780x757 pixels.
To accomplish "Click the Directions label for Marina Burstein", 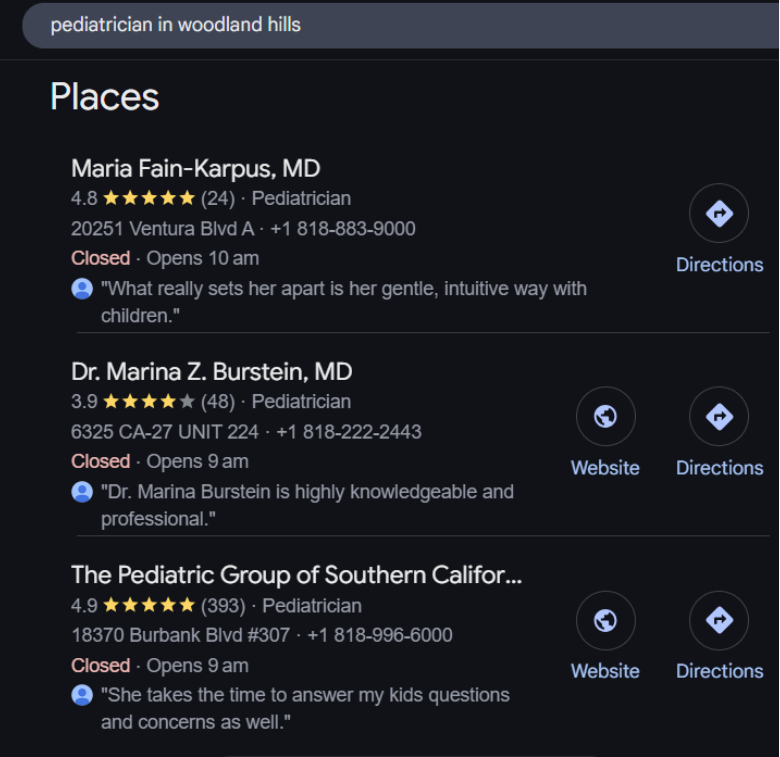I will [719, 468].
